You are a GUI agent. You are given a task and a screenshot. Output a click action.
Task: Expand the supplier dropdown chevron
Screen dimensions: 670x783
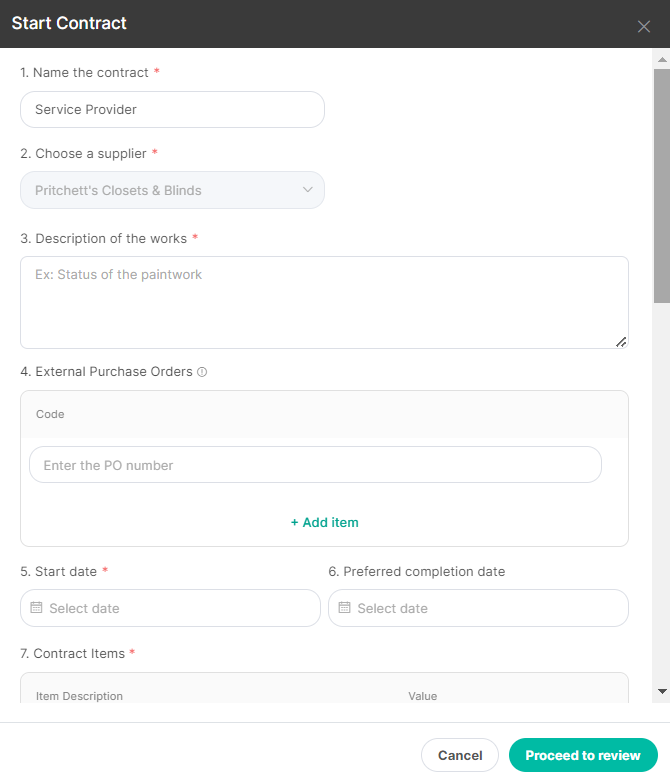(x=308, y=190)
